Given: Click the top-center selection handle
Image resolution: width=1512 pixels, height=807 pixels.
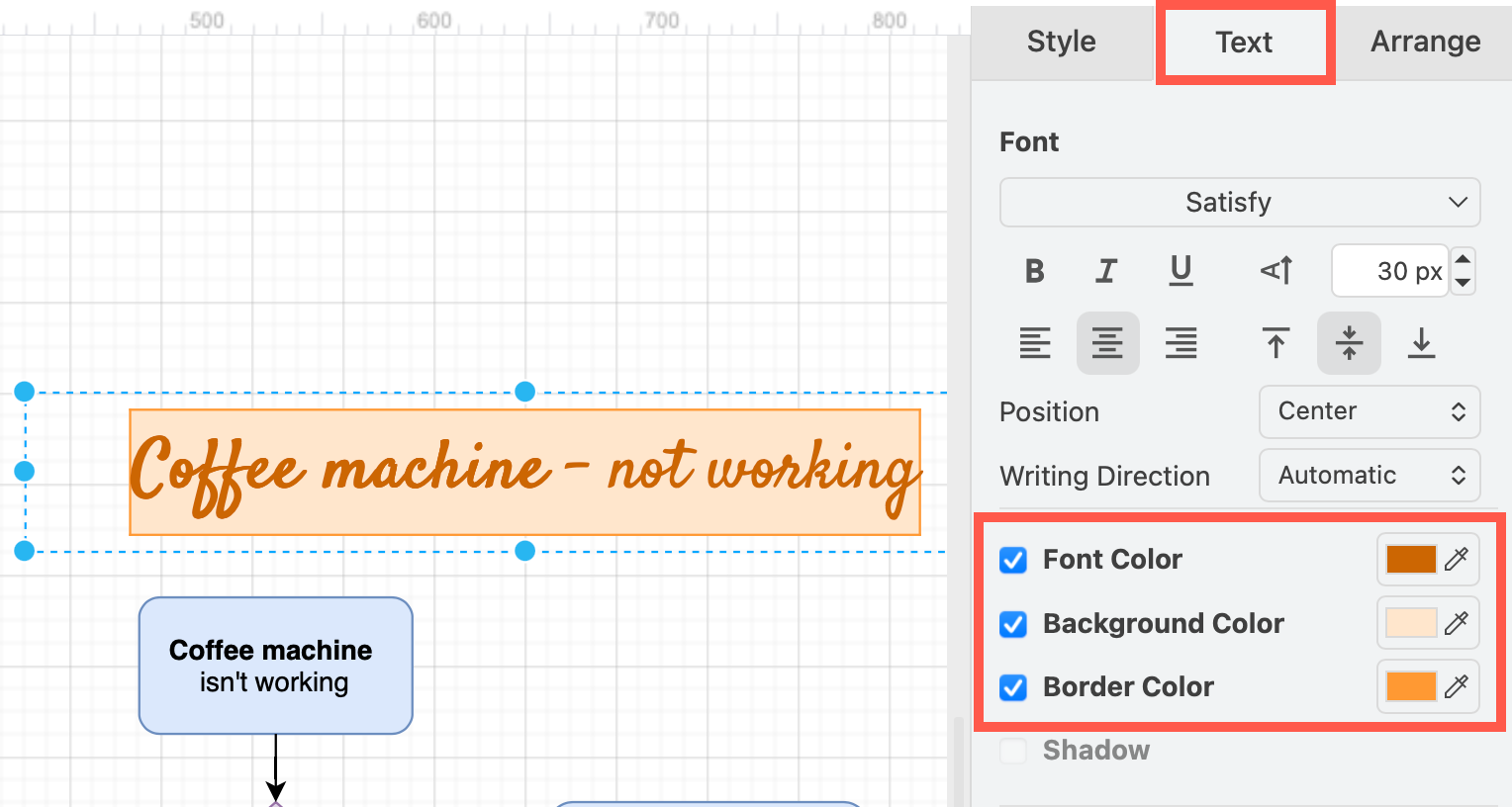Looking at the screenshot, I should tap(525, 392).
